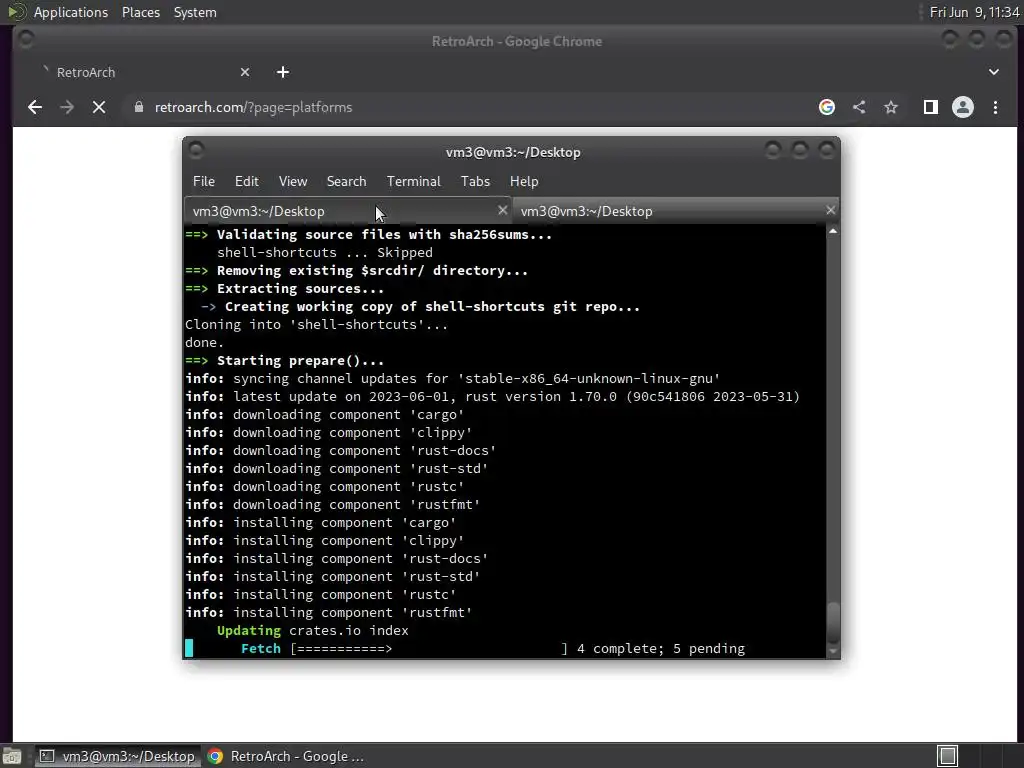Open the System menu

[195, 12]
